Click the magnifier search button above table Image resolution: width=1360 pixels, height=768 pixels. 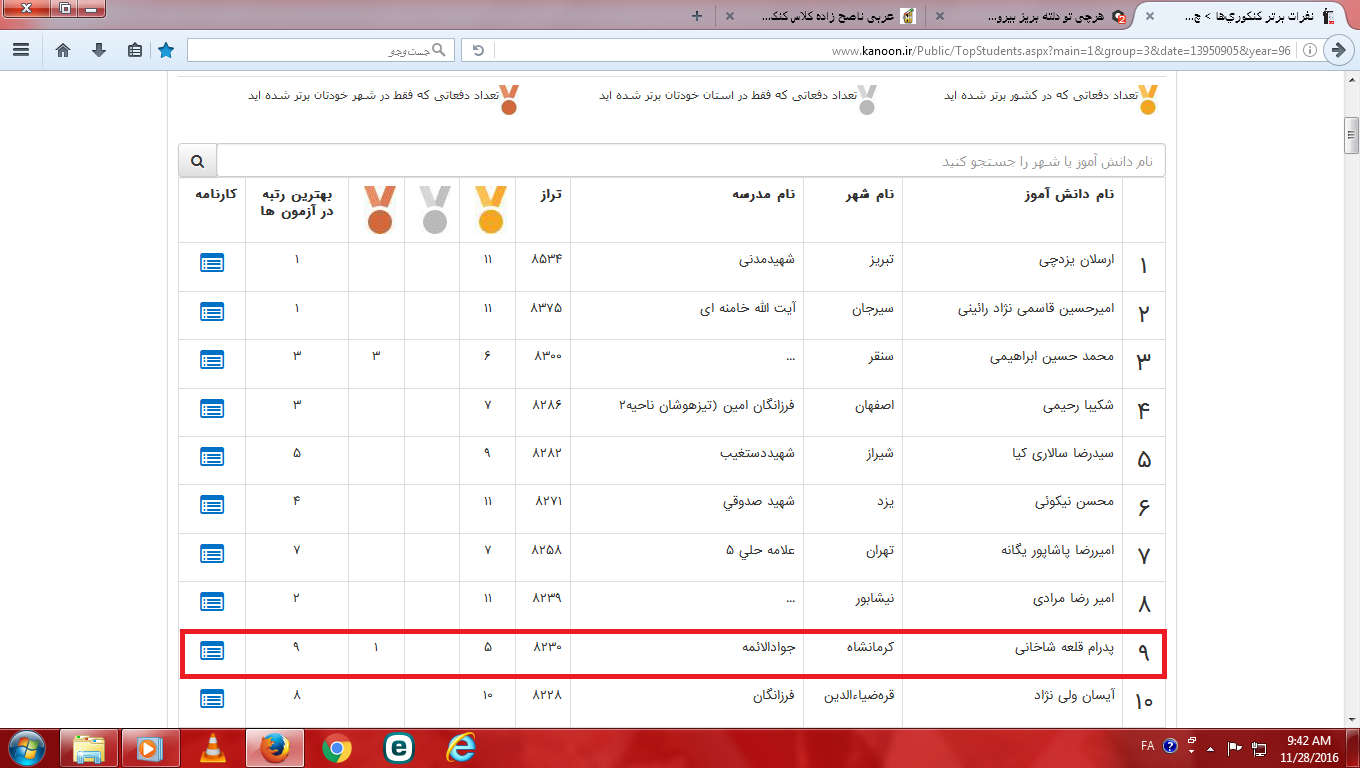click(x=197, y=161)
